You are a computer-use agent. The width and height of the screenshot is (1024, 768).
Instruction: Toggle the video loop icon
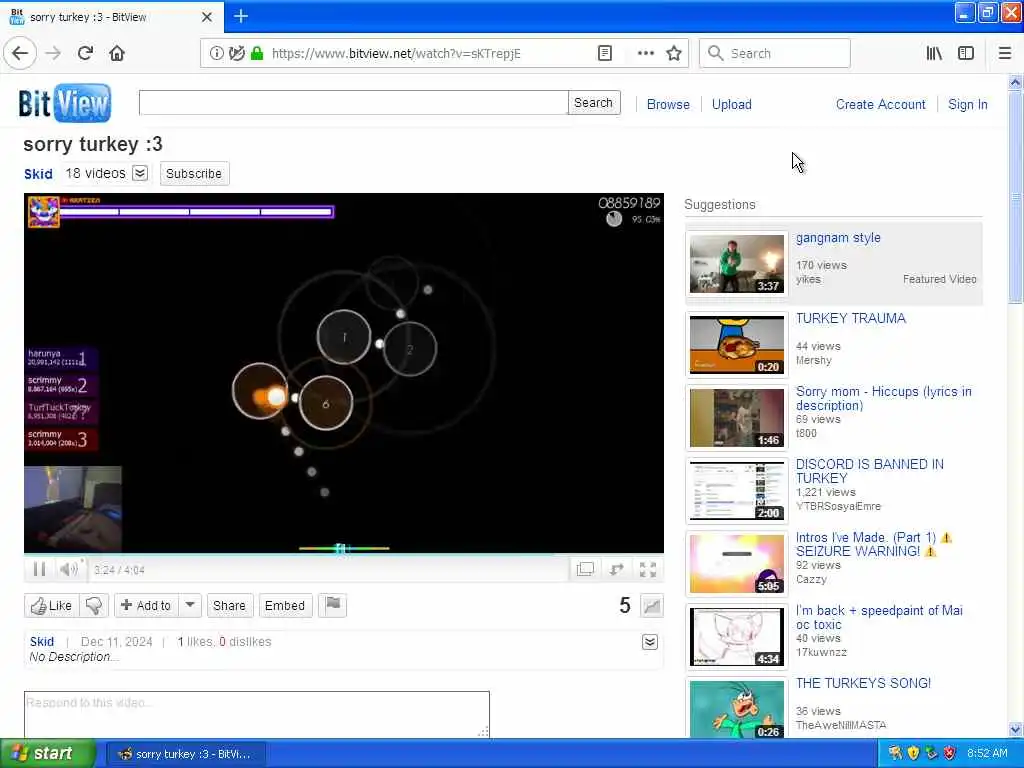616,569
